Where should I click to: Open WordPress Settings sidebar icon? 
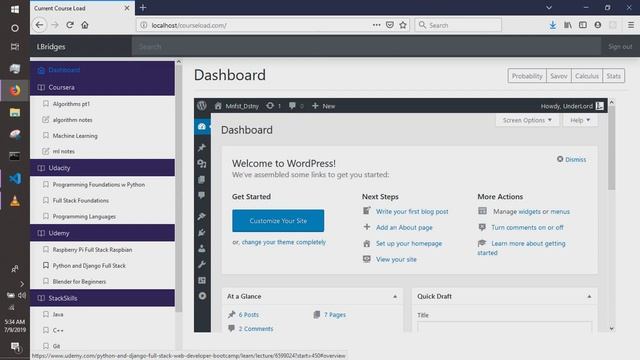(x=202, y=280)
